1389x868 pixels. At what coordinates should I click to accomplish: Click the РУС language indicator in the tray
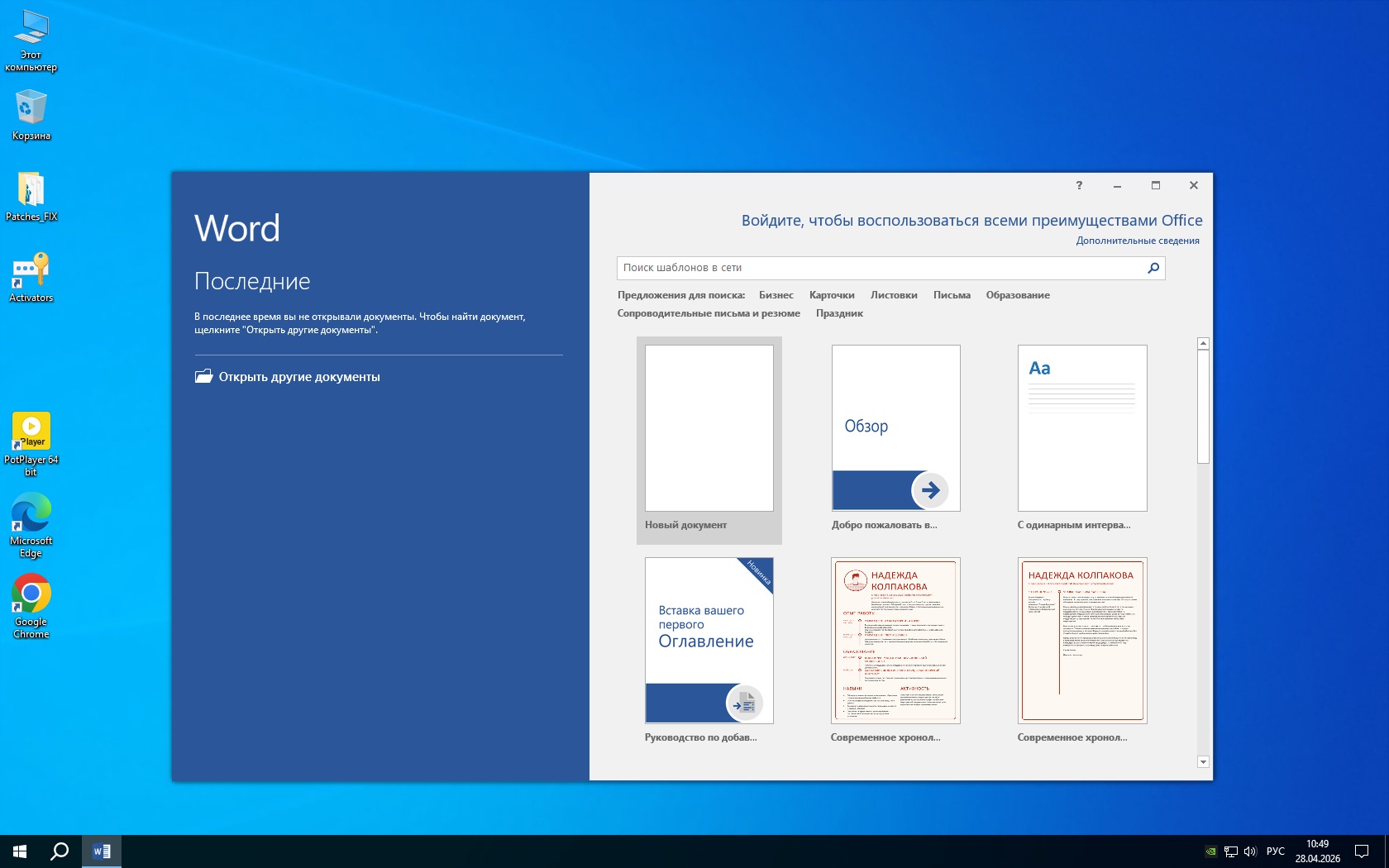[1275, 851]
